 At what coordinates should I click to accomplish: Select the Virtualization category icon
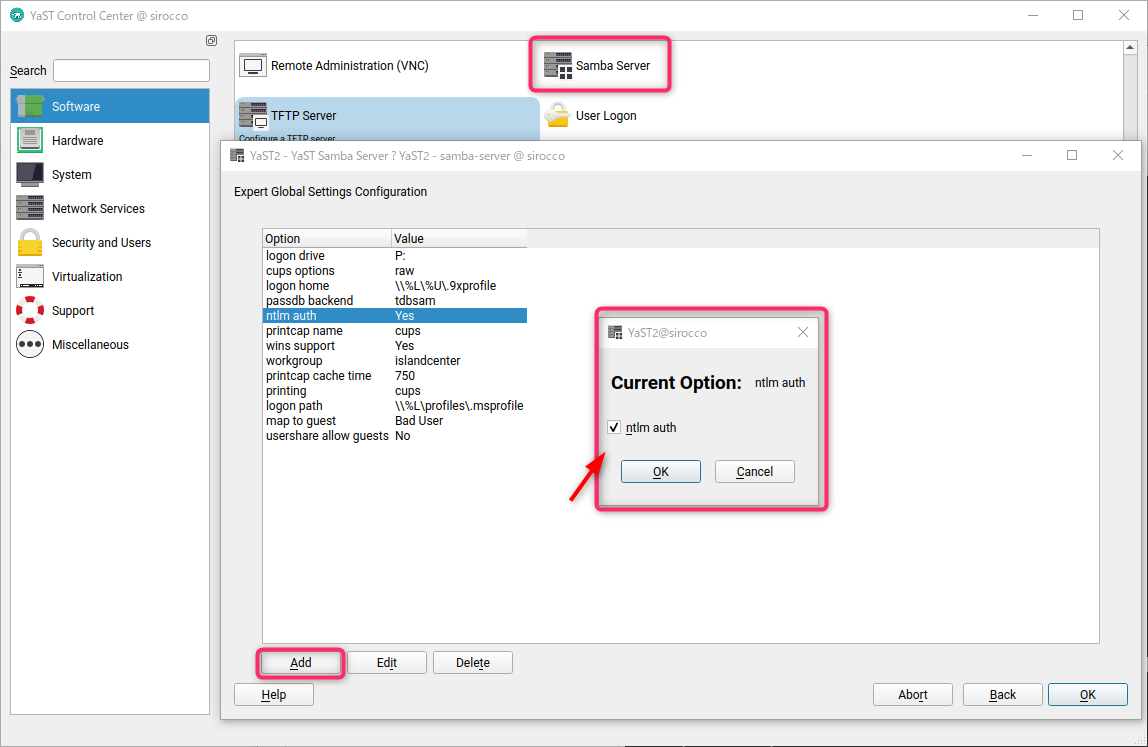click(30, 276)
